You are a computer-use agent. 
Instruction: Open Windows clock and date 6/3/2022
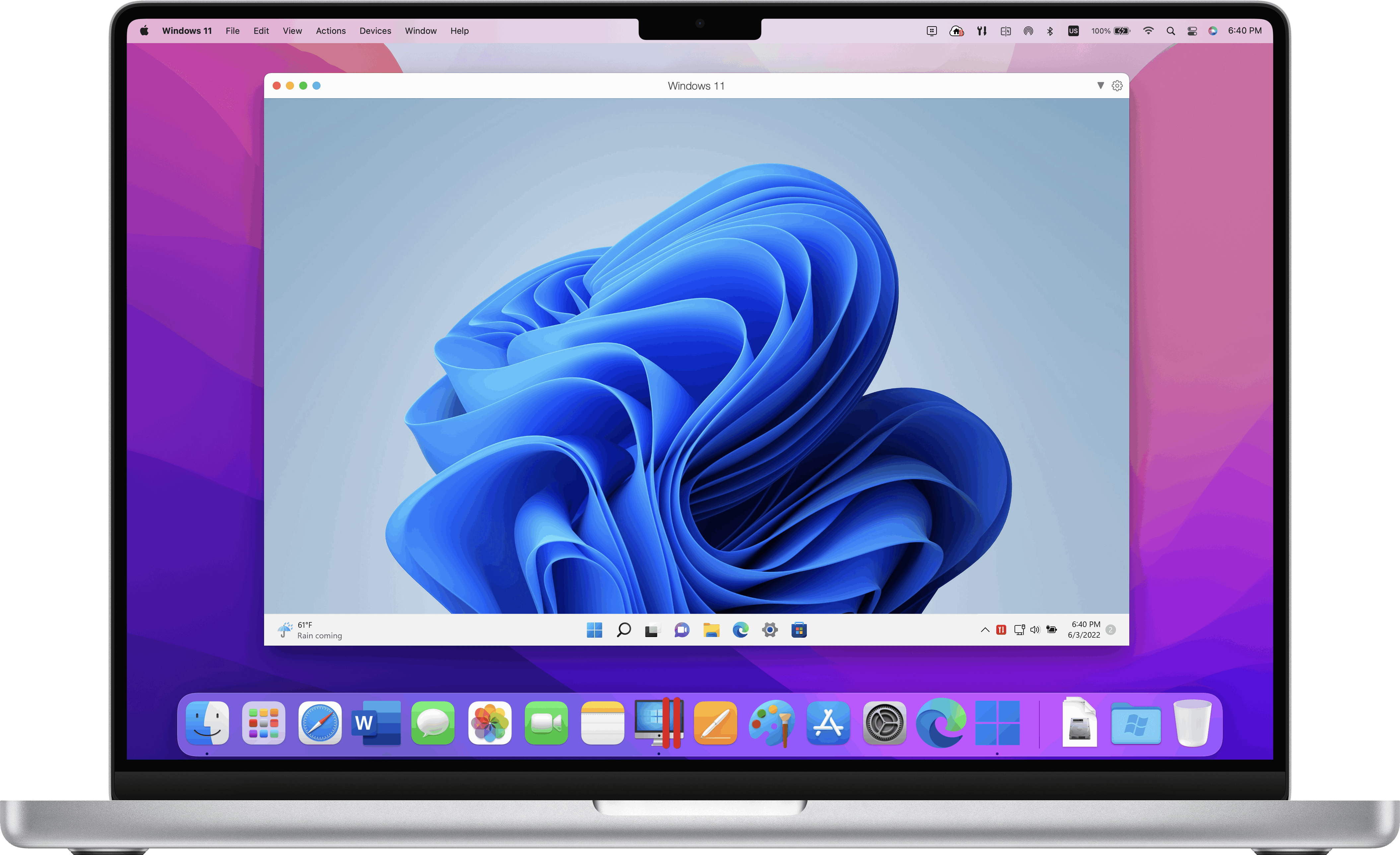pyautogui.click(x=1084, y=629)
